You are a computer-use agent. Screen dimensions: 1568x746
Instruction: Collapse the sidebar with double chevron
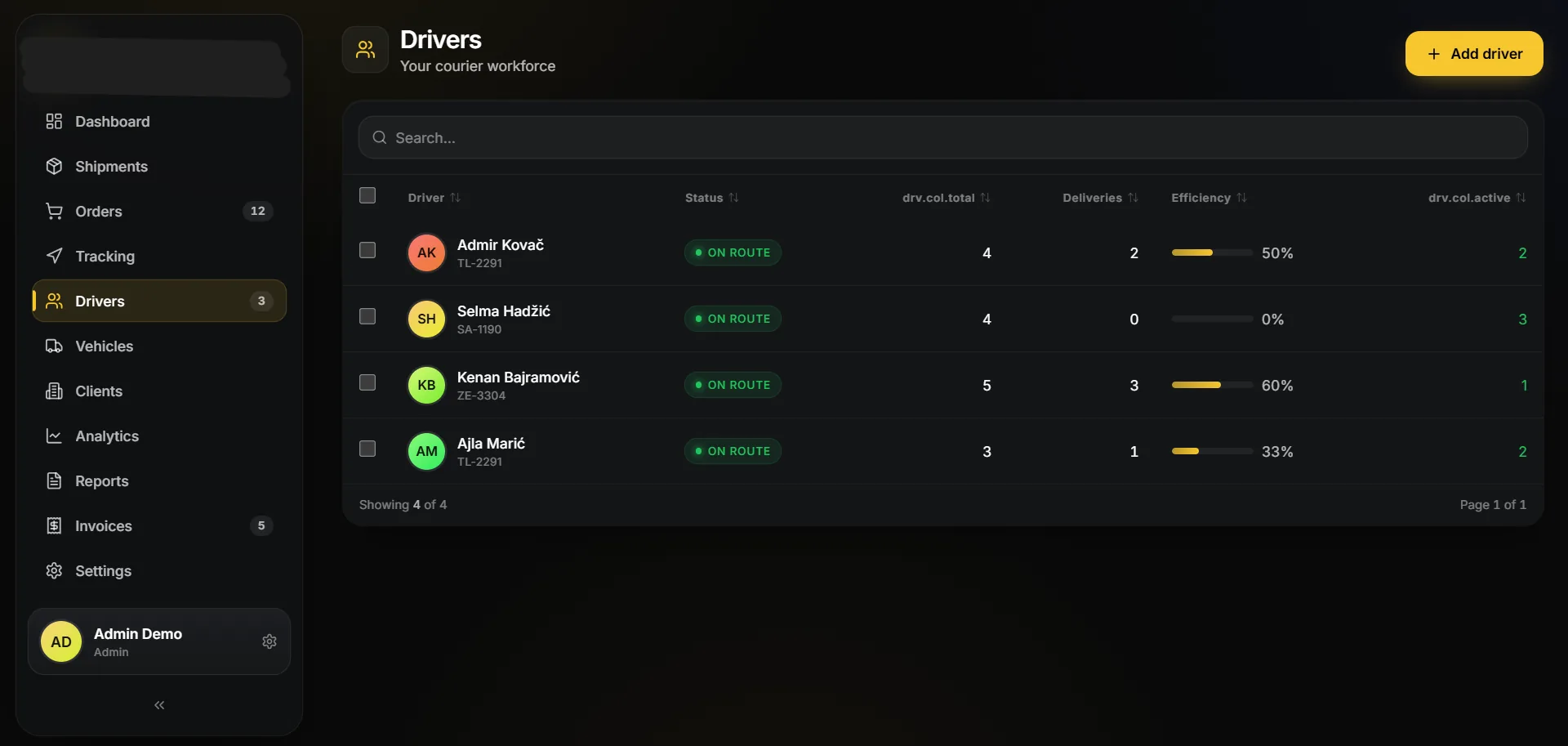point(159,705)
